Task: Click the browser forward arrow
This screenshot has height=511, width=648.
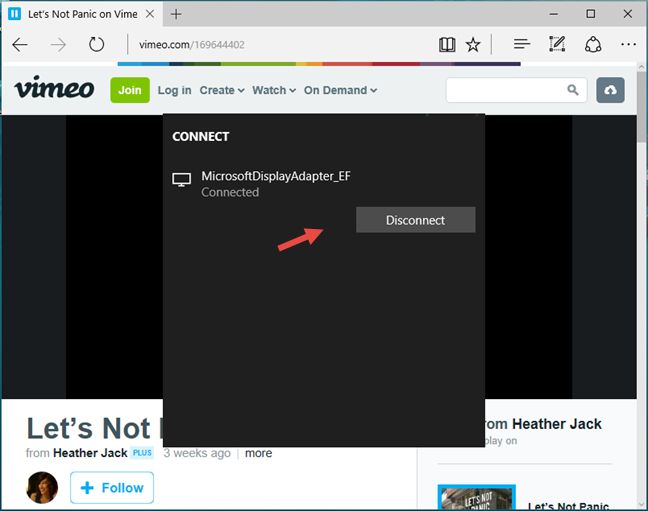Action: [58, 45]
